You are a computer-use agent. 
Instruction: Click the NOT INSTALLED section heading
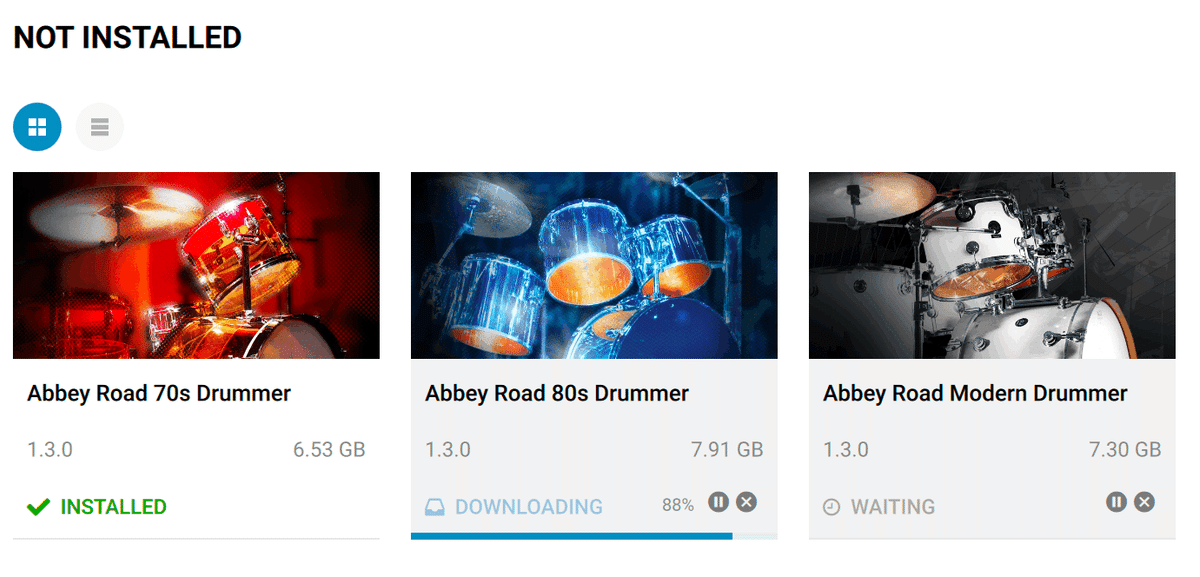[127, 37]
